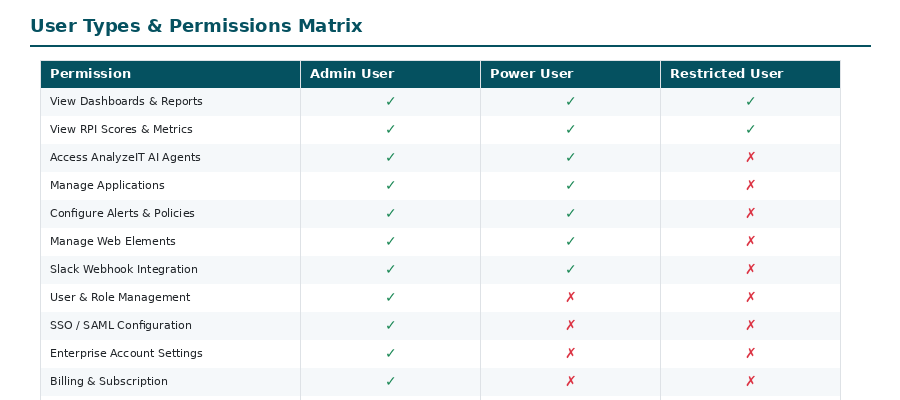The width and height of the screenshot is (900, 400).
Task: Click Power User checkmark for View Dashboards & Reports
Action: 570,102
